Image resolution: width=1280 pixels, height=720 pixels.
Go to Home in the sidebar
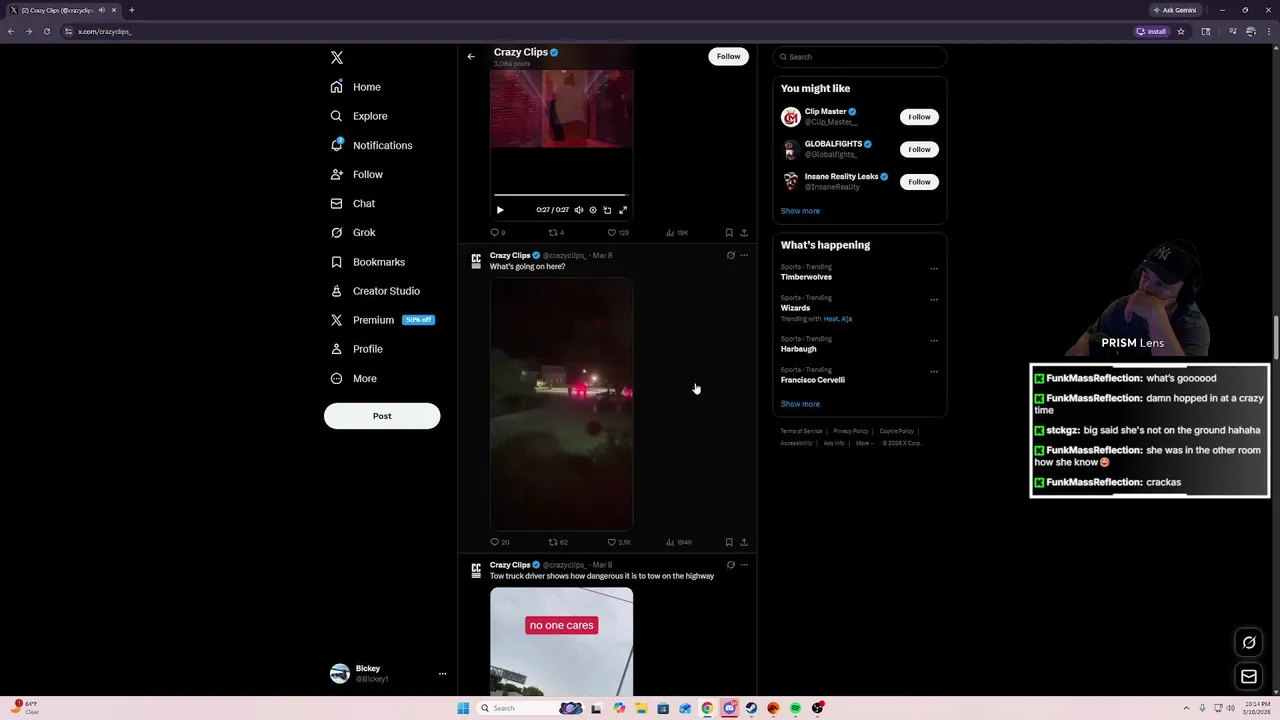pyautogui.click(x=356, y=87)
